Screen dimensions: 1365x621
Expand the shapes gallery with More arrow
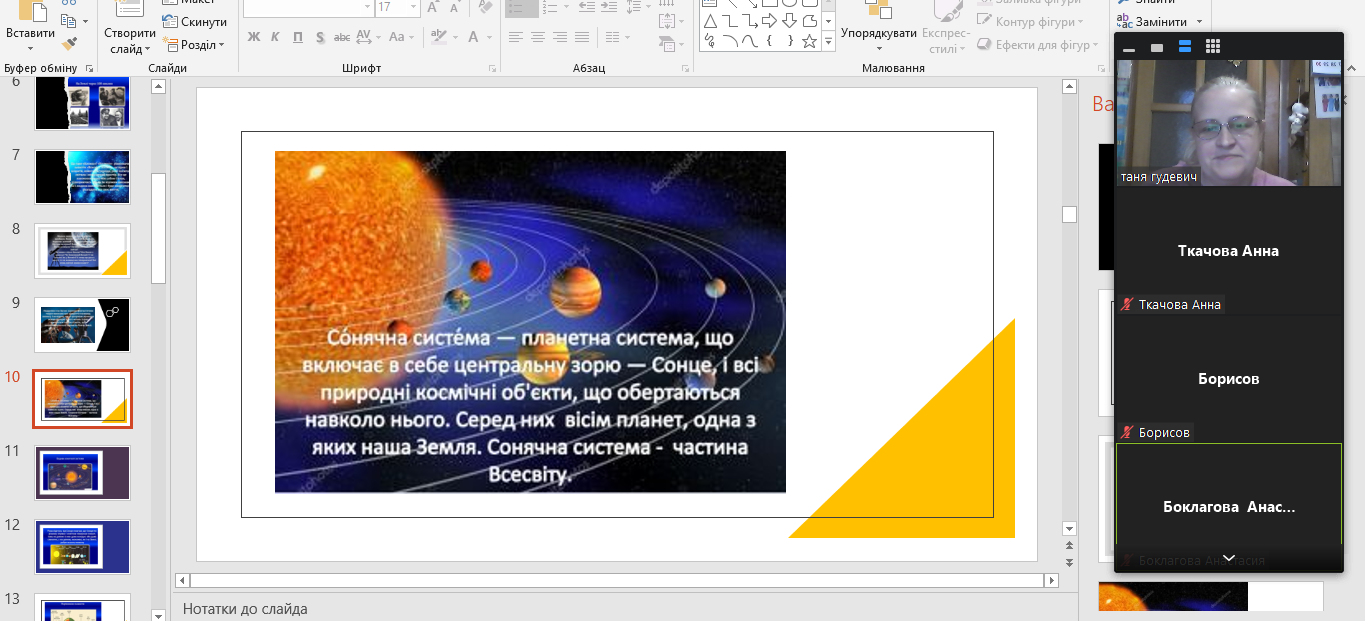tap(828, 42)
